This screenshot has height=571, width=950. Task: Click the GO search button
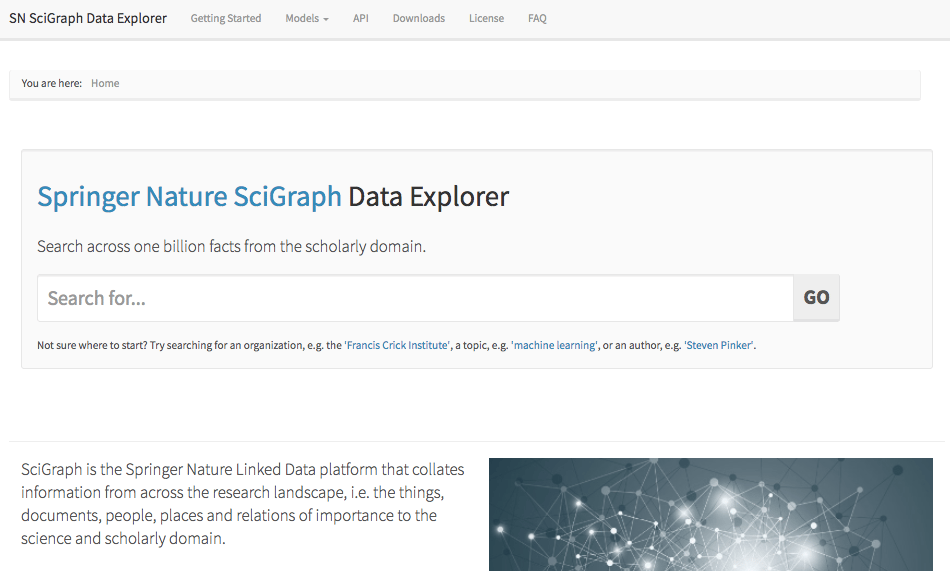click(816, 298)
